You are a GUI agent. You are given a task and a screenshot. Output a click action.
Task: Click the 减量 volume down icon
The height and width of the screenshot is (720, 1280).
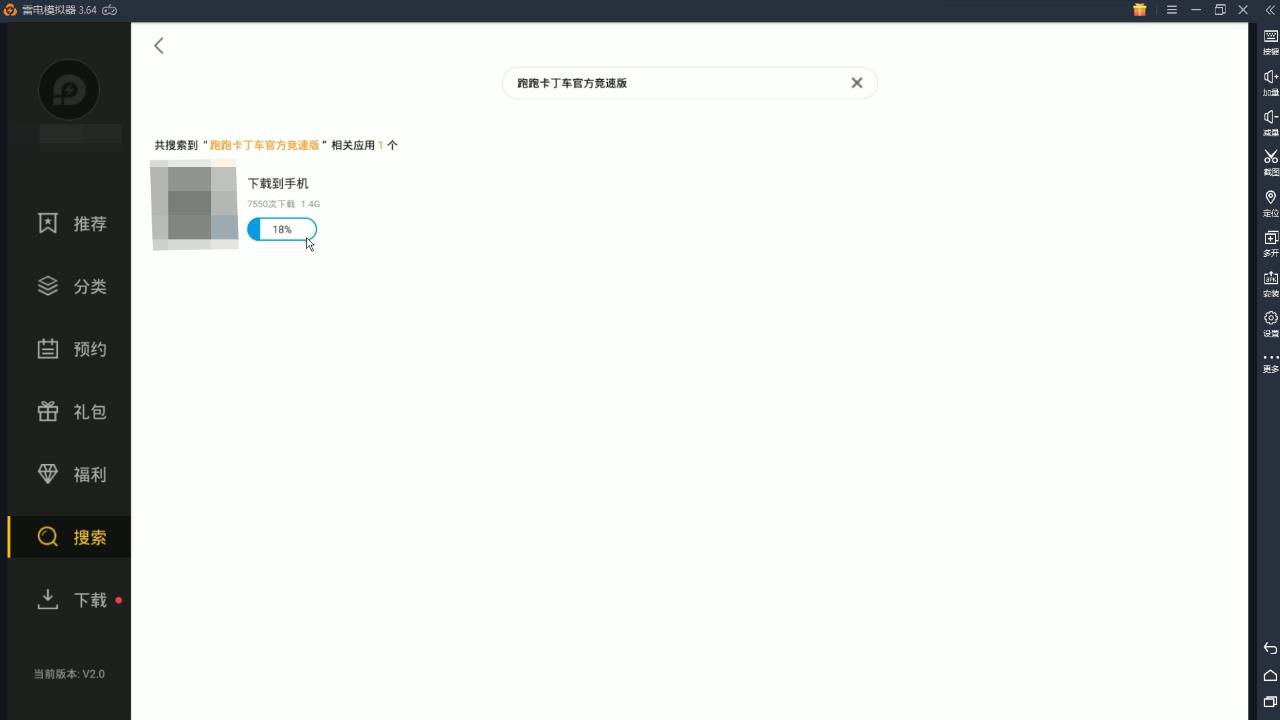pos(1270,122)
